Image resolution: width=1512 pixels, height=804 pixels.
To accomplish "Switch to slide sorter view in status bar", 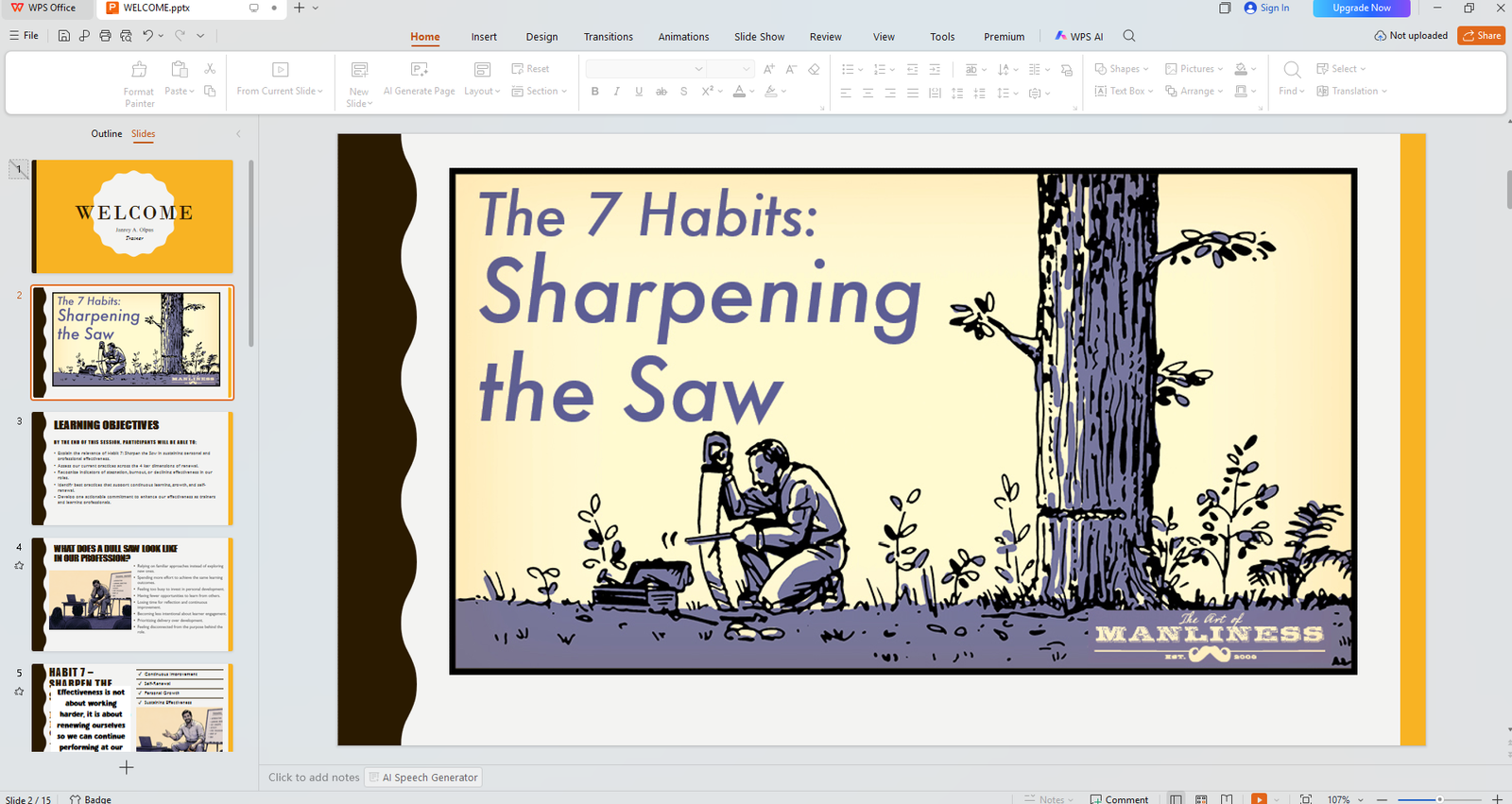I will pyautogui.click(x=1201, y=799).
